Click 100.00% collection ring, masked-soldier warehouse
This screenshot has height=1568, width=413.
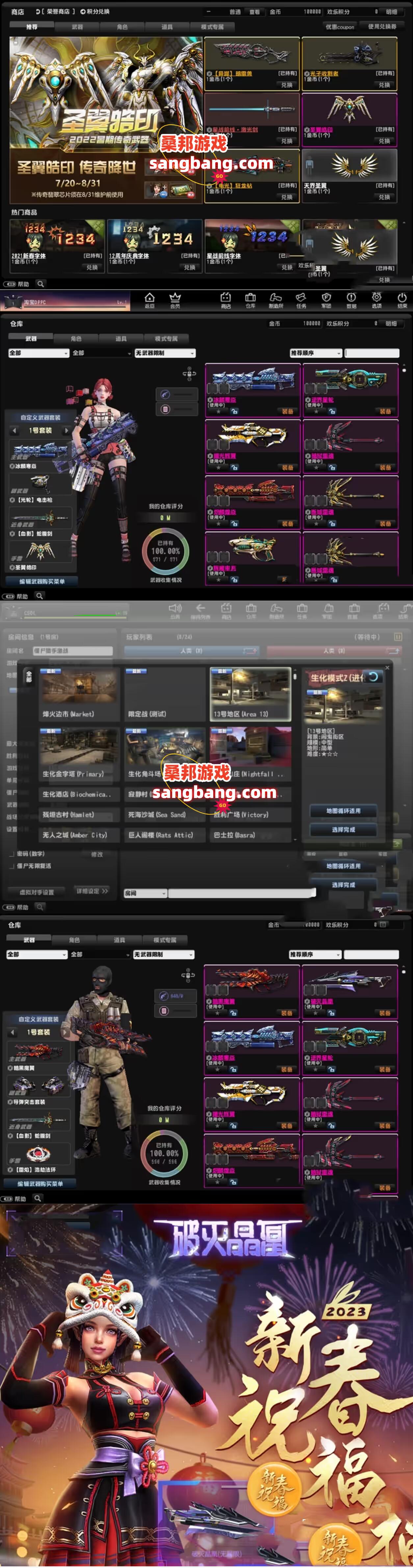click(x=164, y=1153)
